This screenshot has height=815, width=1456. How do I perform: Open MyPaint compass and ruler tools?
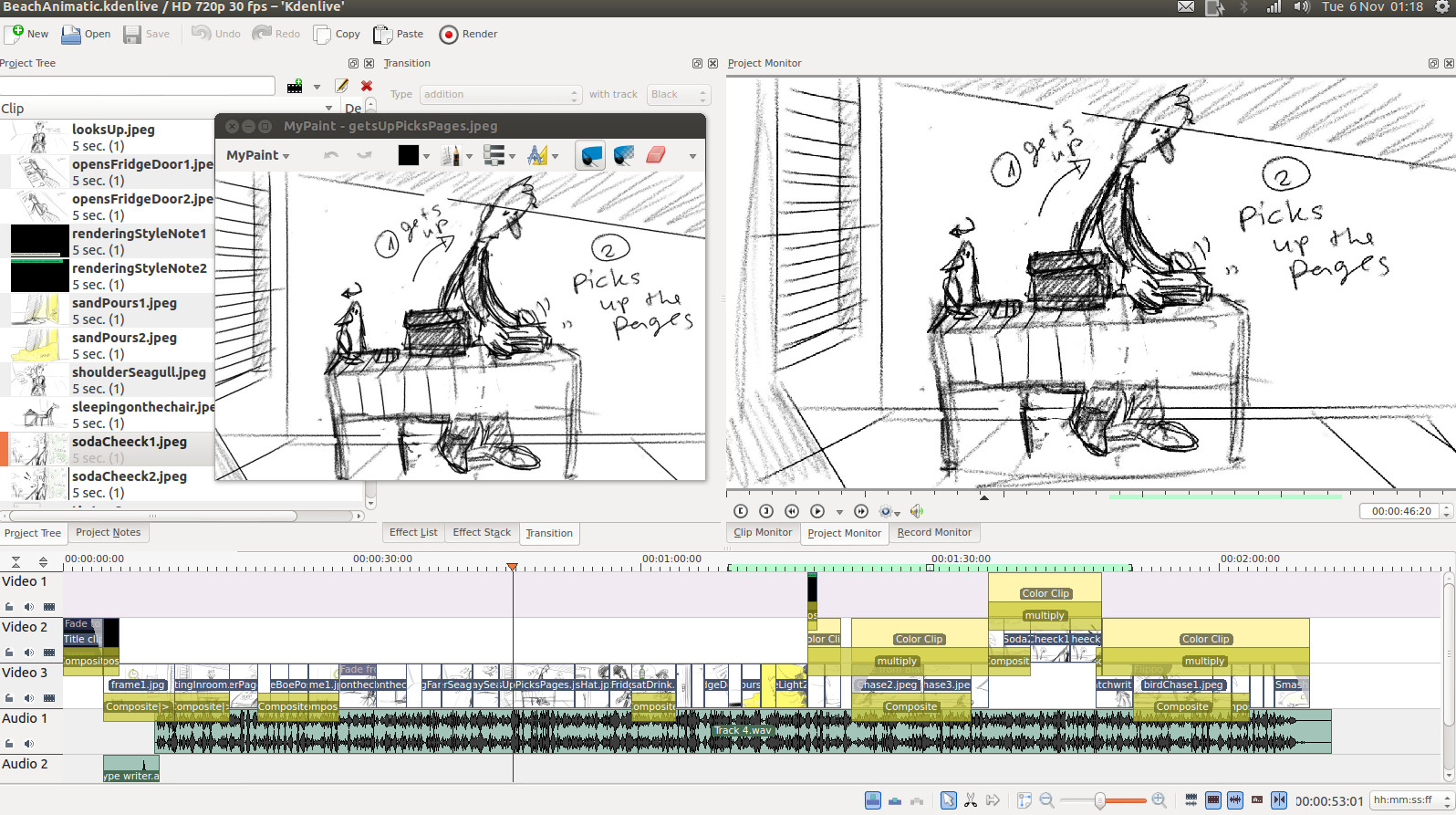pos(537,156)
